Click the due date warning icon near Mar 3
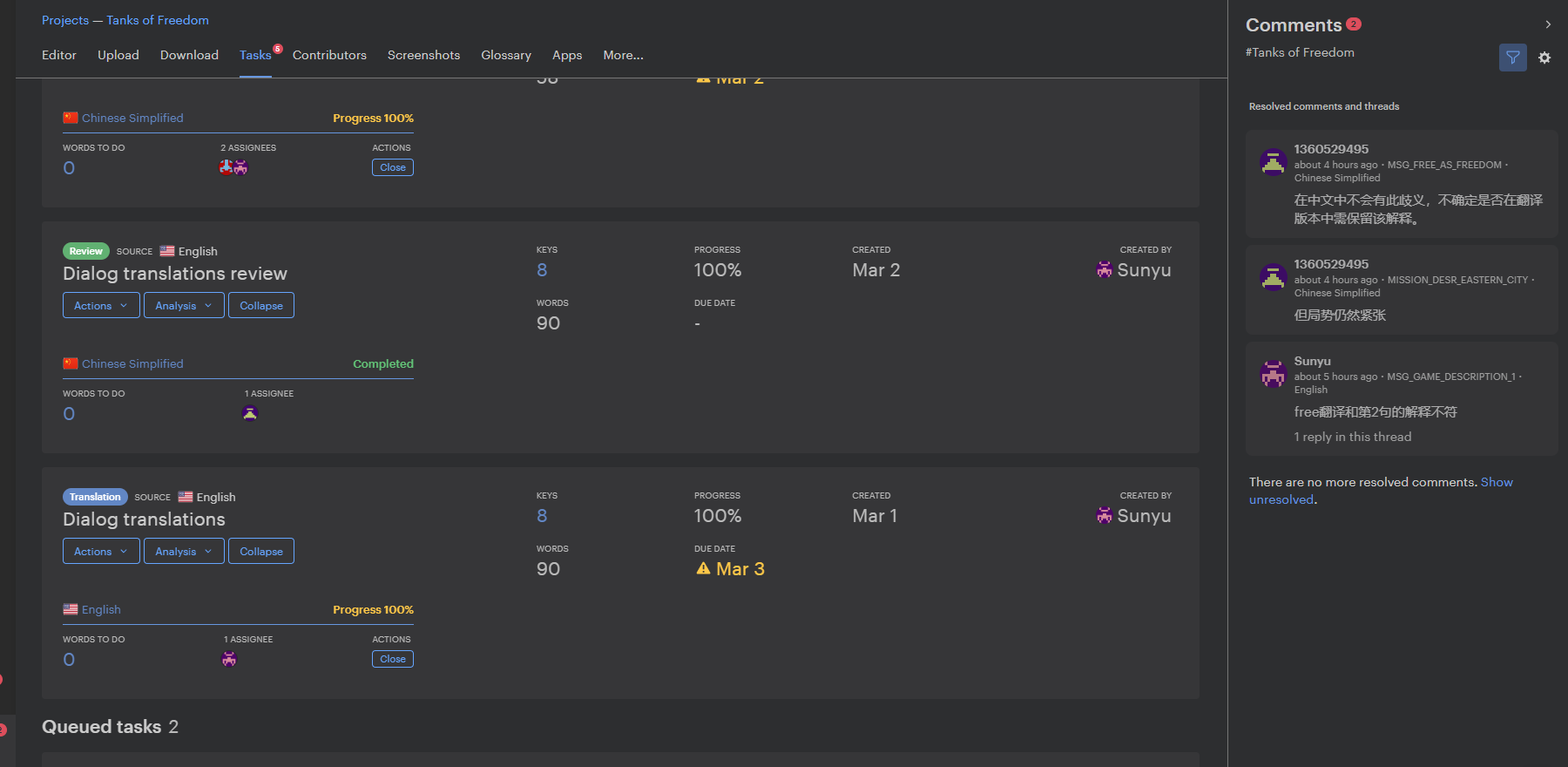The width and height of the screenshot is (1568, 767). coord(703,569)
